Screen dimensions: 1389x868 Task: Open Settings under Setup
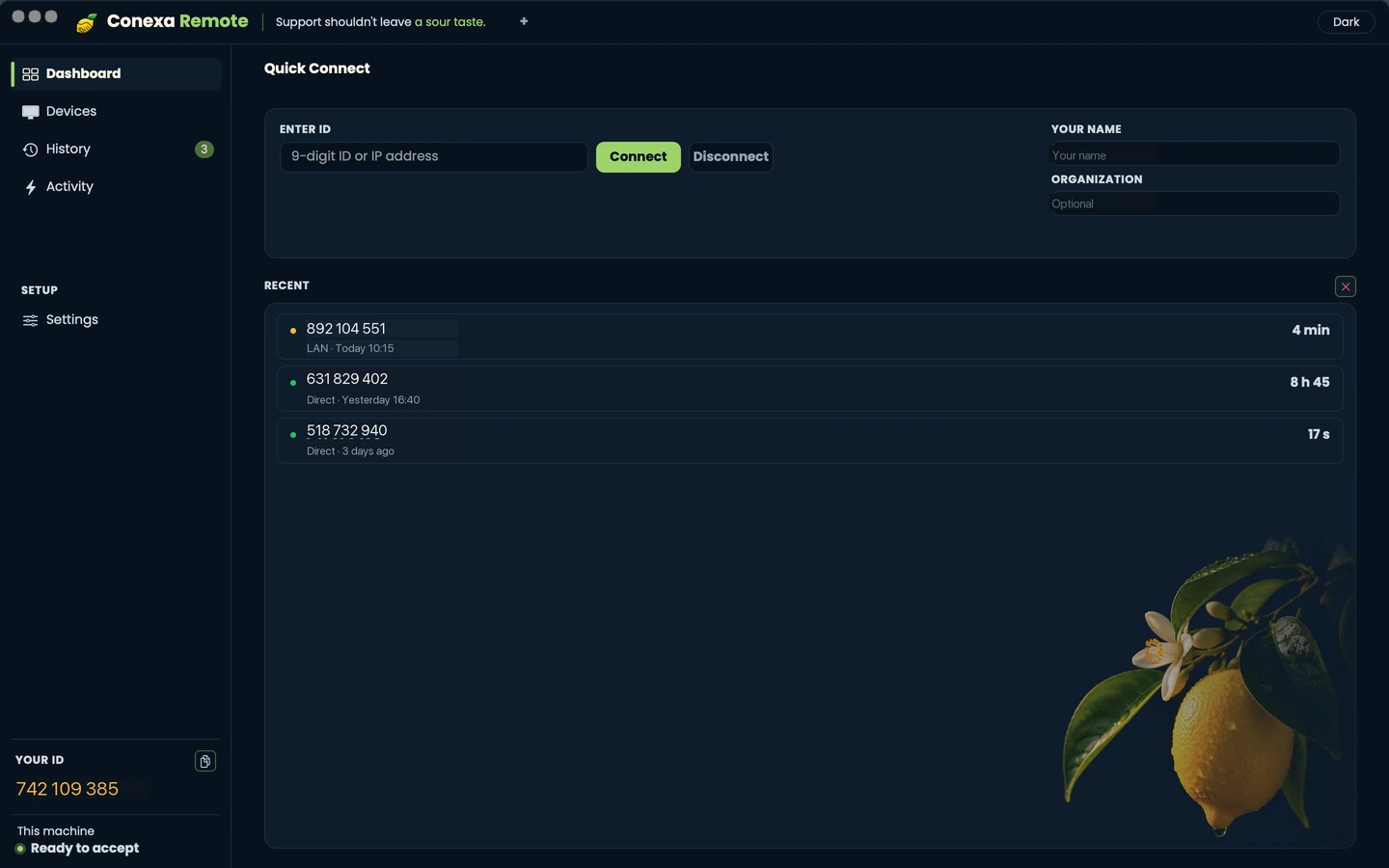(117, 320)
